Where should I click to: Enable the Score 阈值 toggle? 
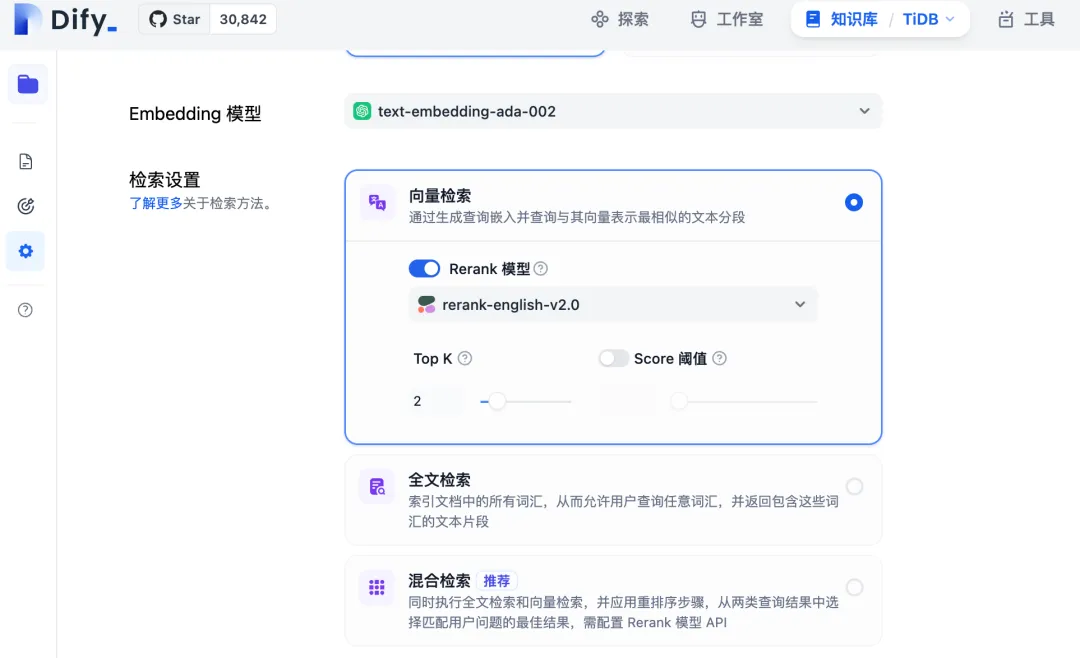click(613, 358)
